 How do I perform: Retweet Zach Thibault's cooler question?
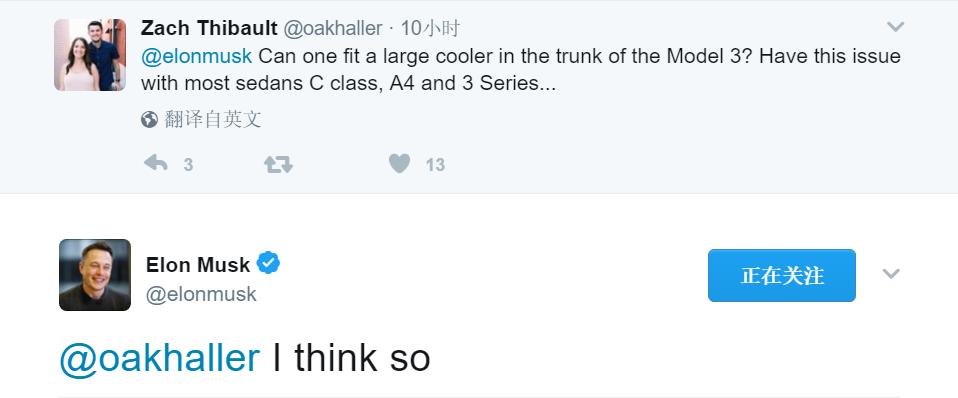[x=278, y=164]
